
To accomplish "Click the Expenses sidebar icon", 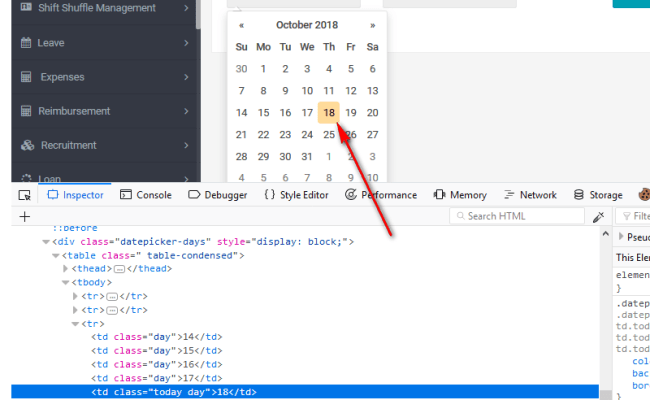I will pos(26,77).
